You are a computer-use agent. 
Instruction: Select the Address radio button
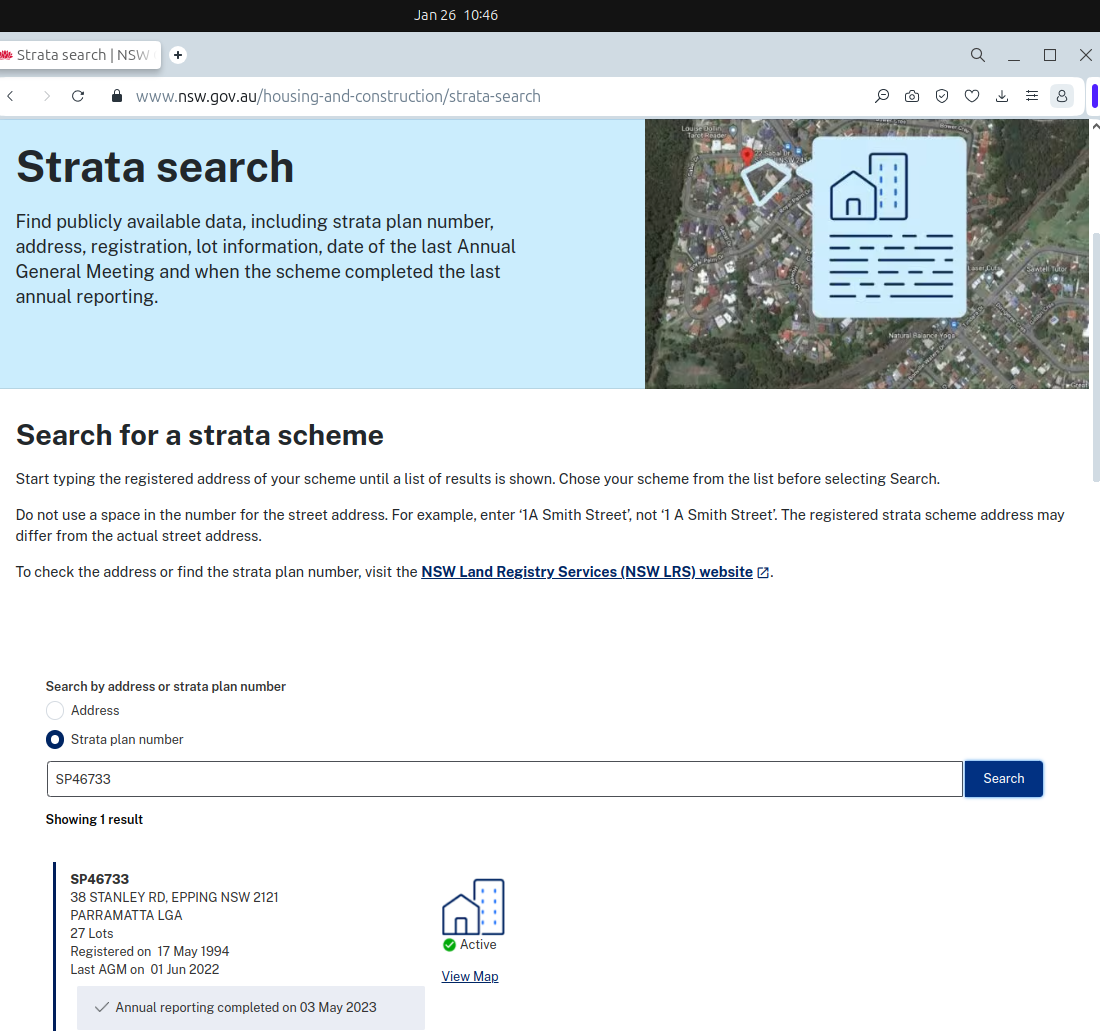pos(56,710)
